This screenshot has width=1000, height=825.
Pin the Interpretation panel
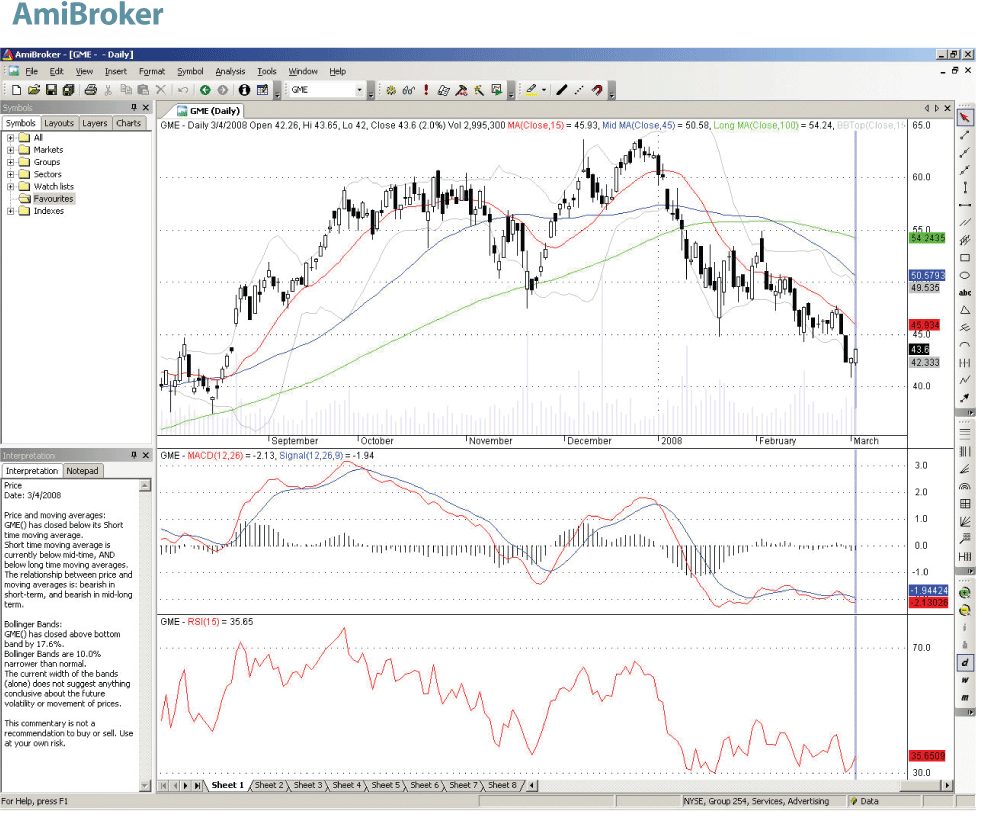pyautogui.click(x=134, y=455)
